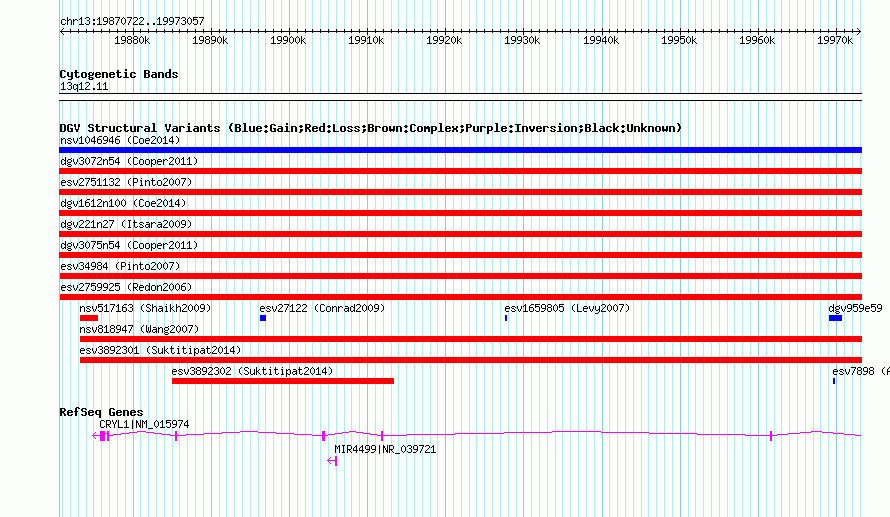Click the 19890k ruler tick label
Image resolution: width=890 pixels, height=517 pixels.
tap(210, 40)
